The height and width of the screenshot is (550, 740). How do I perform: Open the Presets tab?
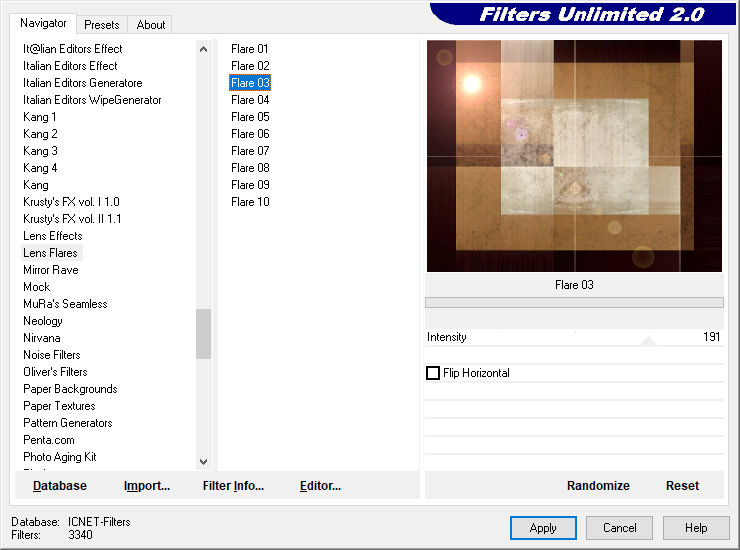pos(101,25)
